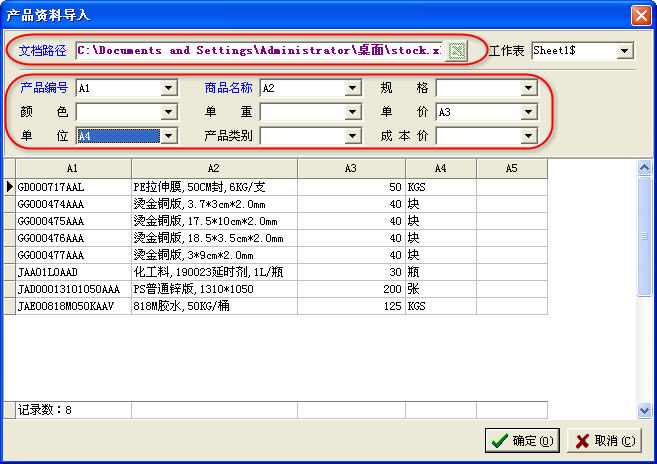Click the A2 column header
Screen dimensions: 657x464
pos(215,168)
